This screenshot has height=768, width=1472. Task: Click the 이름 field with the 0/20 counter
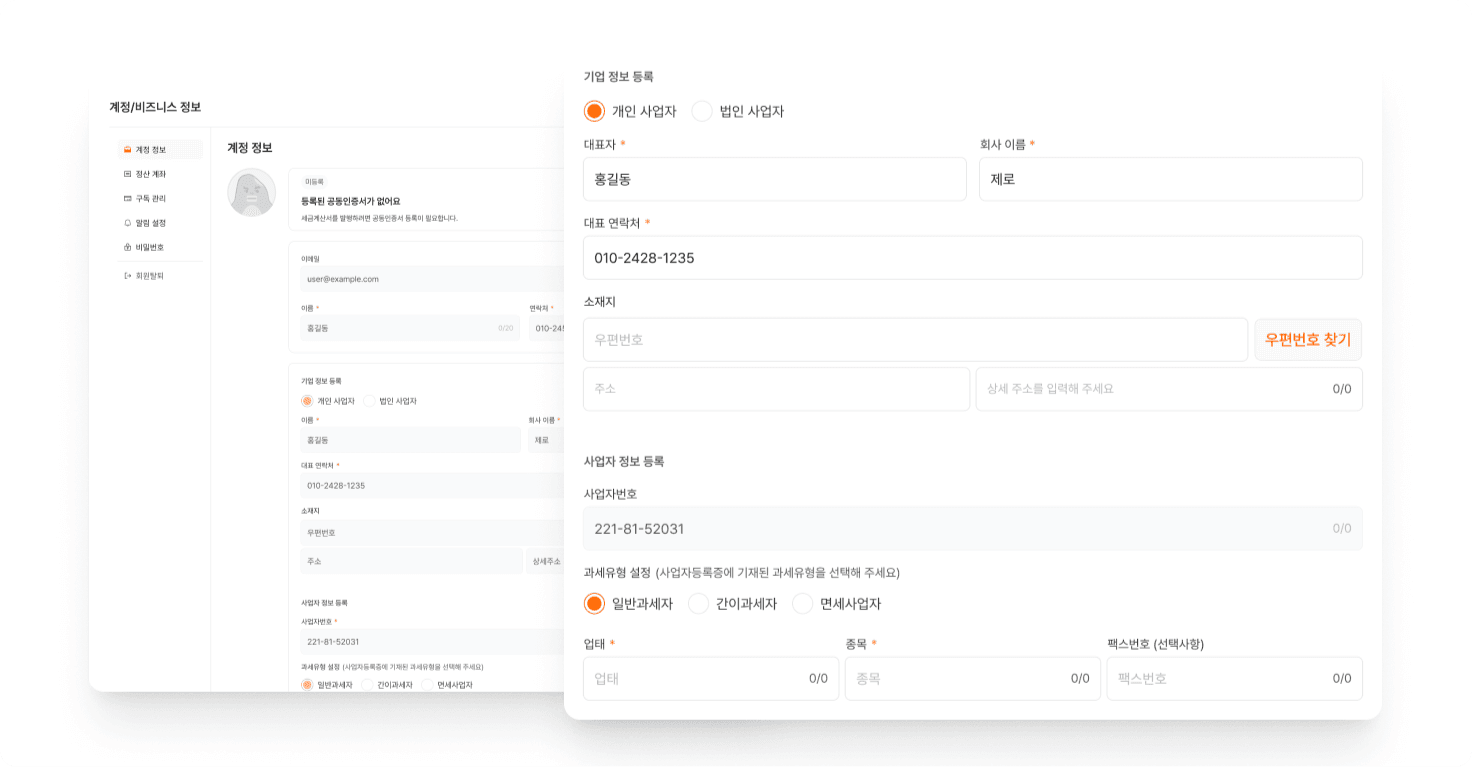(x=410, y=328)
